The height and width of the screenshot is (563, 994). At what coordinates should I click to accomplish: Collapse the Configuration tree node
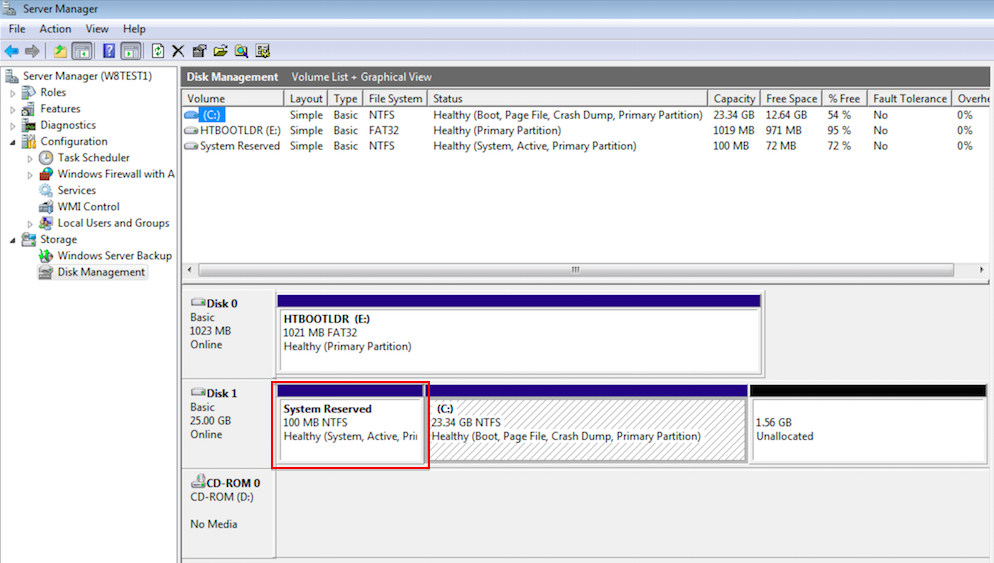[x=13, y=142]
